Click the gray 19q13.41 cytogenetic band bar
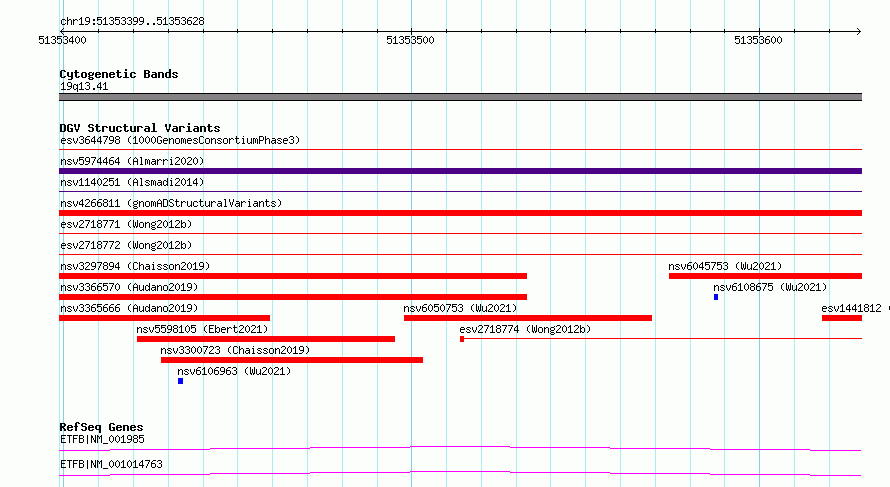Image resolution: width=890 pixels, height=487 pixels. 460,97
